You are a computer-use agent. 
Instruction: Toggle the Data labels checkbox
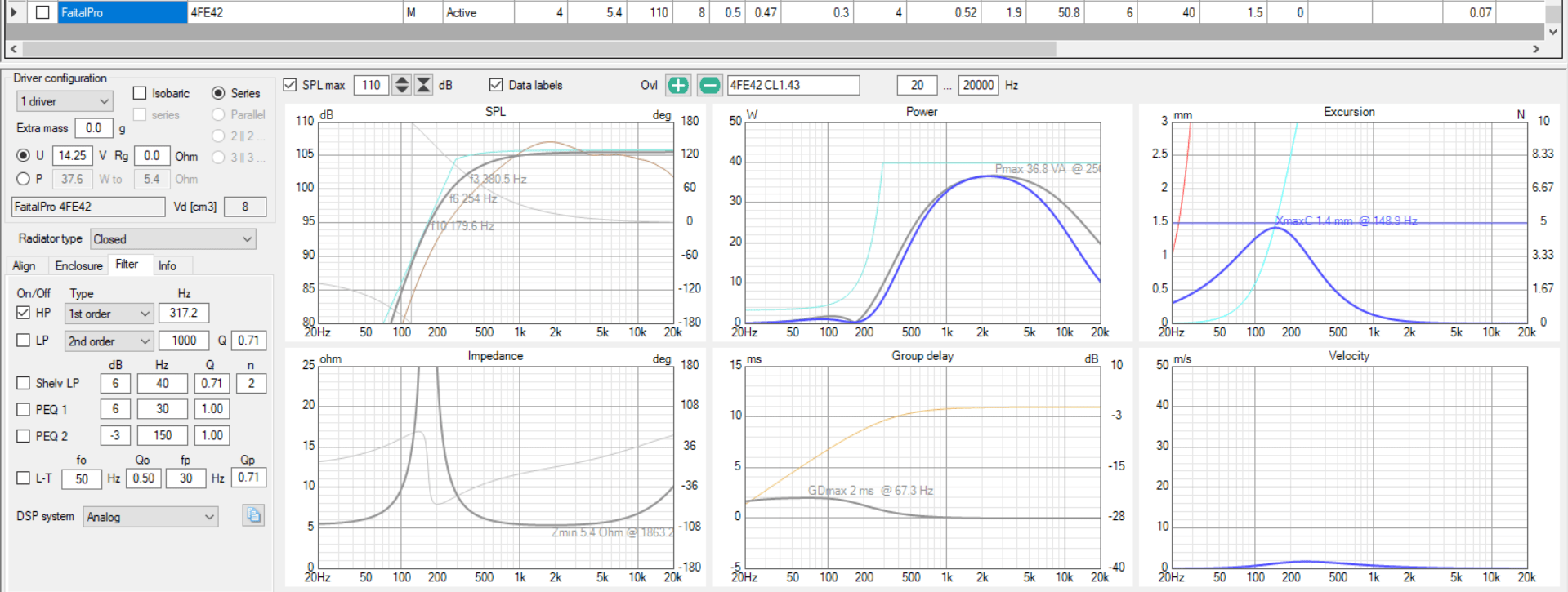point(496,85)
